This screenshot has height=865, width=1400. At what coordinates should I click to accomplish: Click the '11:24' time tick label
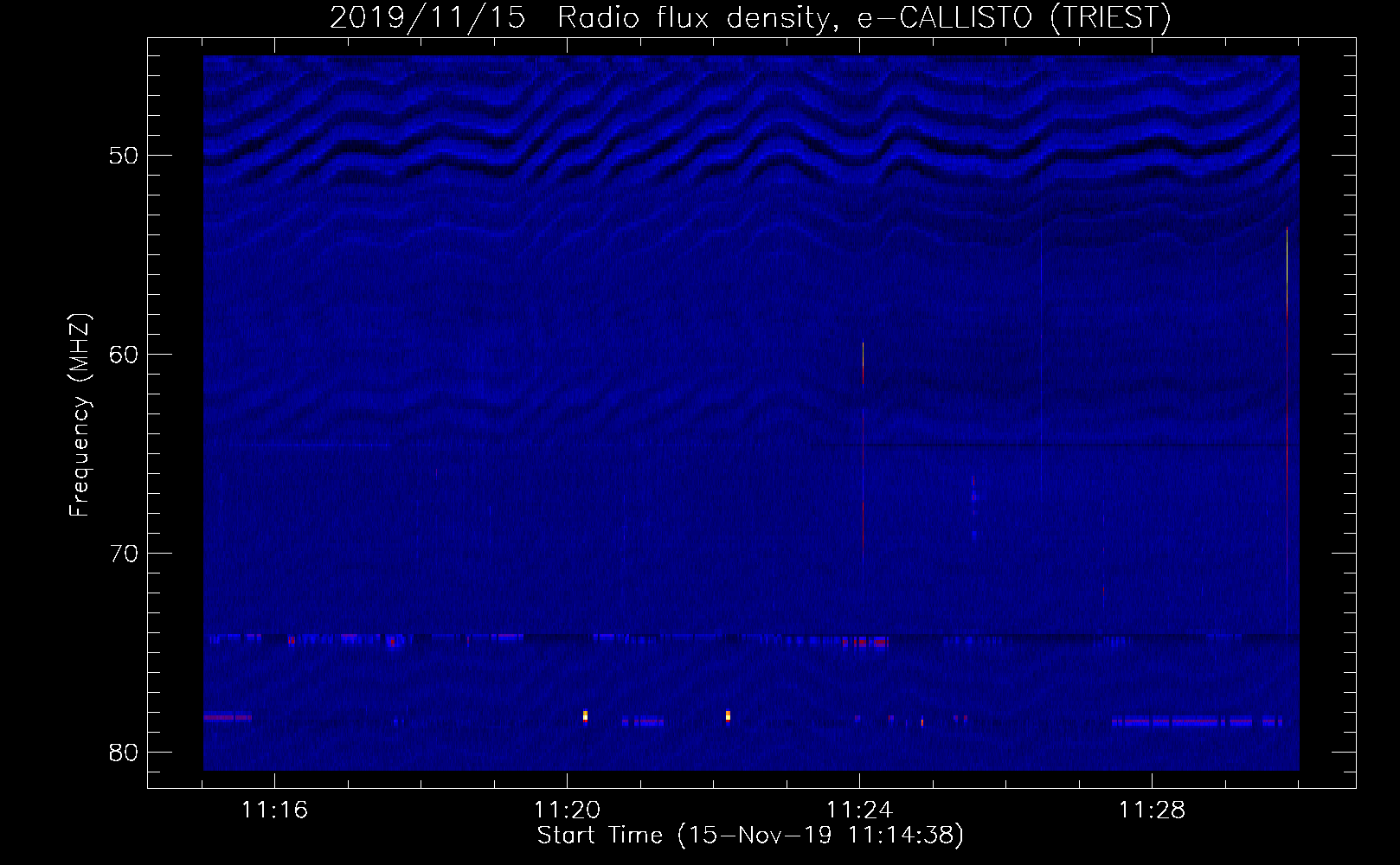(x=859, y=811)
